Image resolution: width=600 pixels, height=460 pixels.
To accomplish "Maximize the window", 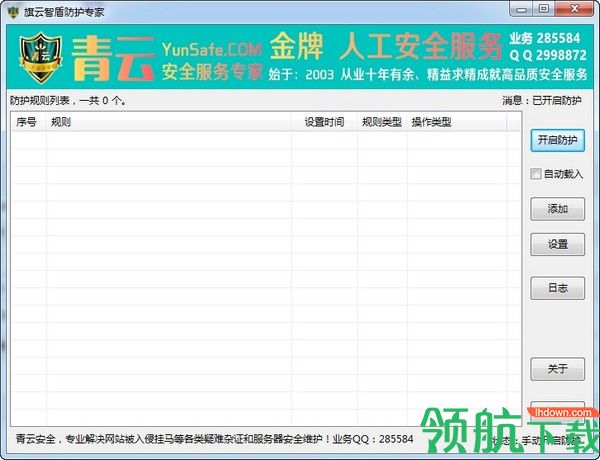I will point(544,9).
